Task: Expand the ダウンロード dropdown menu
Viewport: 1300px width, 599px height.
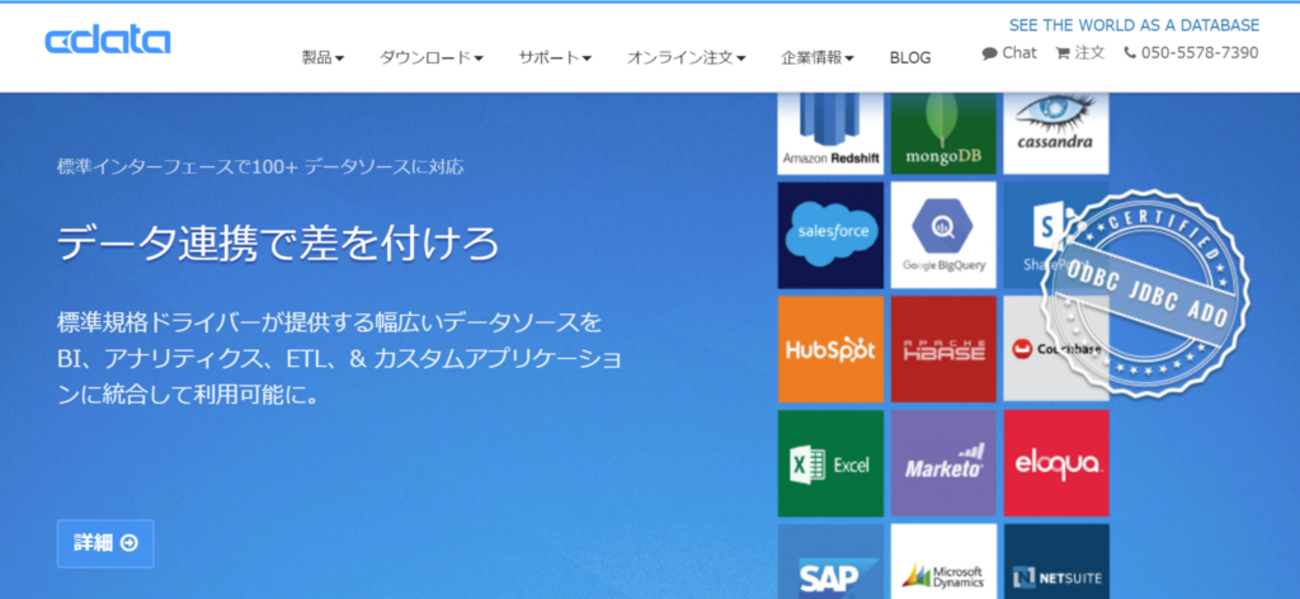Action: coord(431,58)
